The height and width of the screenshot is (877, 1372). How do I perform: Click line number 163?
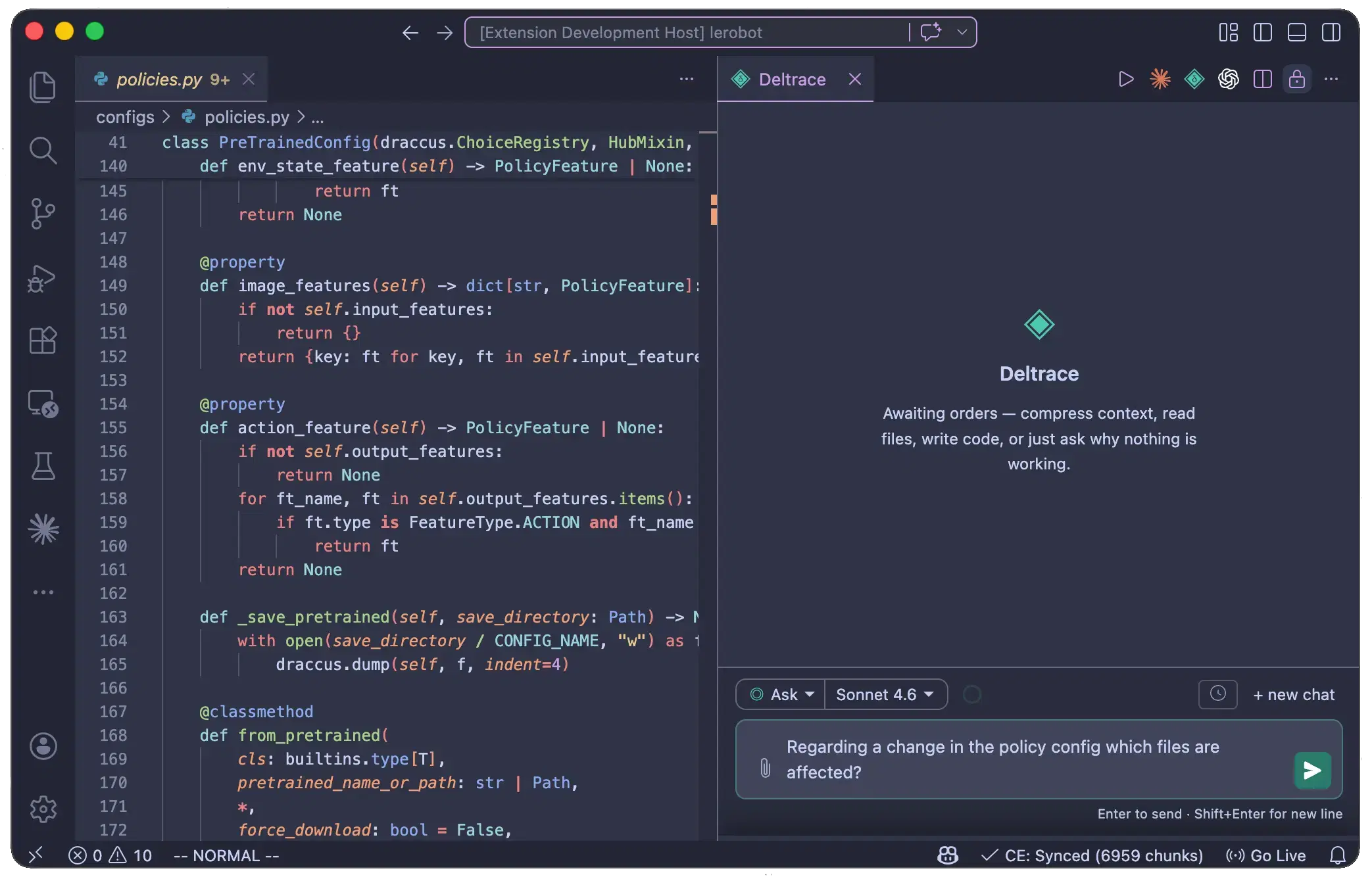pyautogui.click(x=113, y=617)
